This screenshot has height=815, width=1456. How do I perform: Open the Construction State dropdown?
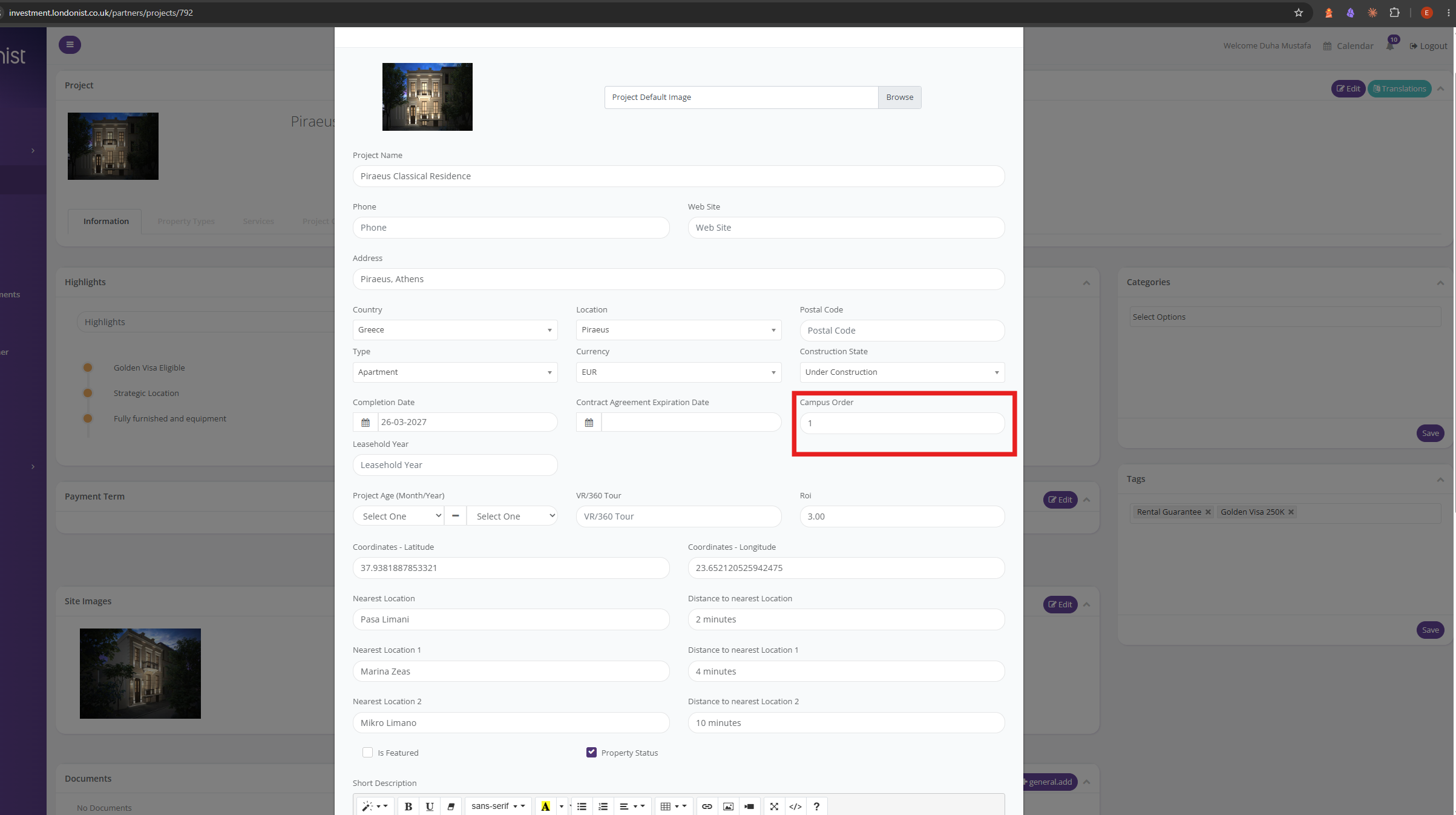[x=902, y=372]
